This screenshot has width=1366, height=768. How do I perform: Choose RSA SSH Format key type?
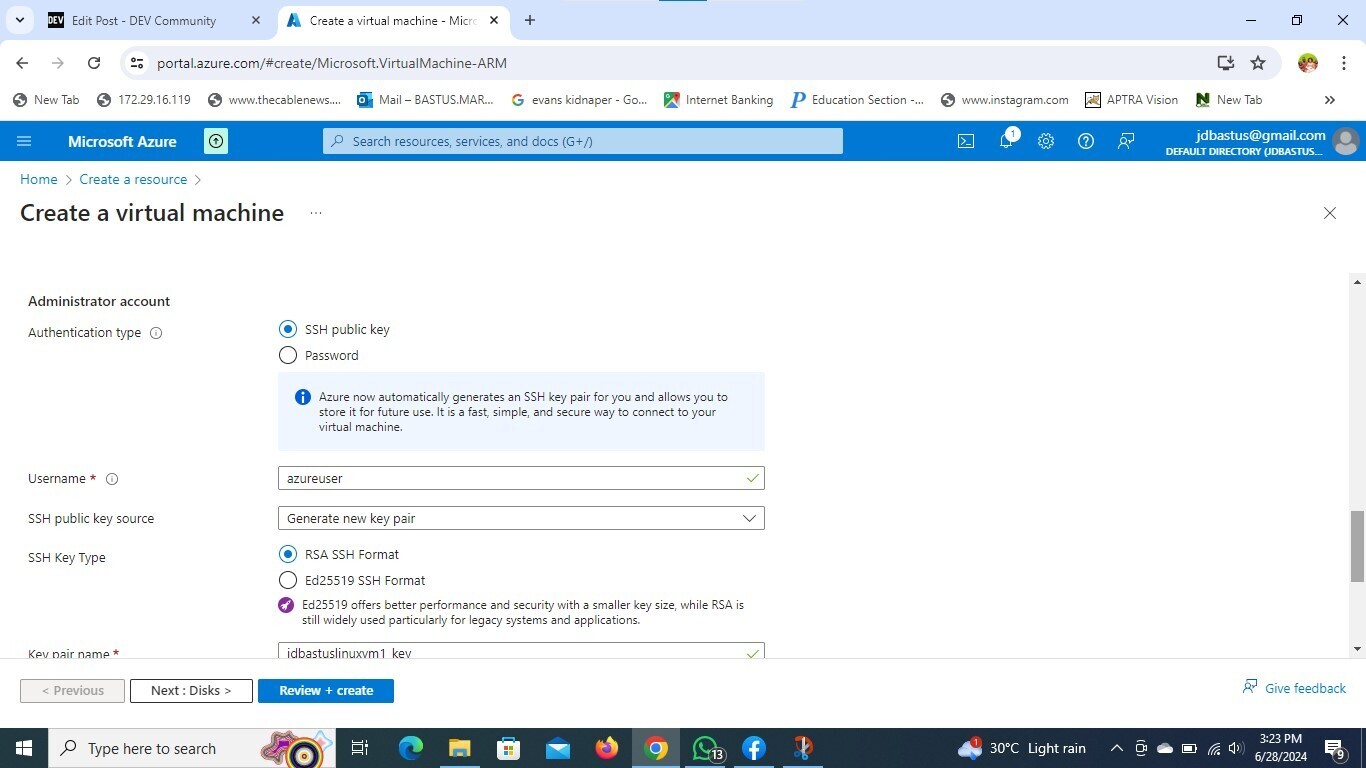pos(288,554)
